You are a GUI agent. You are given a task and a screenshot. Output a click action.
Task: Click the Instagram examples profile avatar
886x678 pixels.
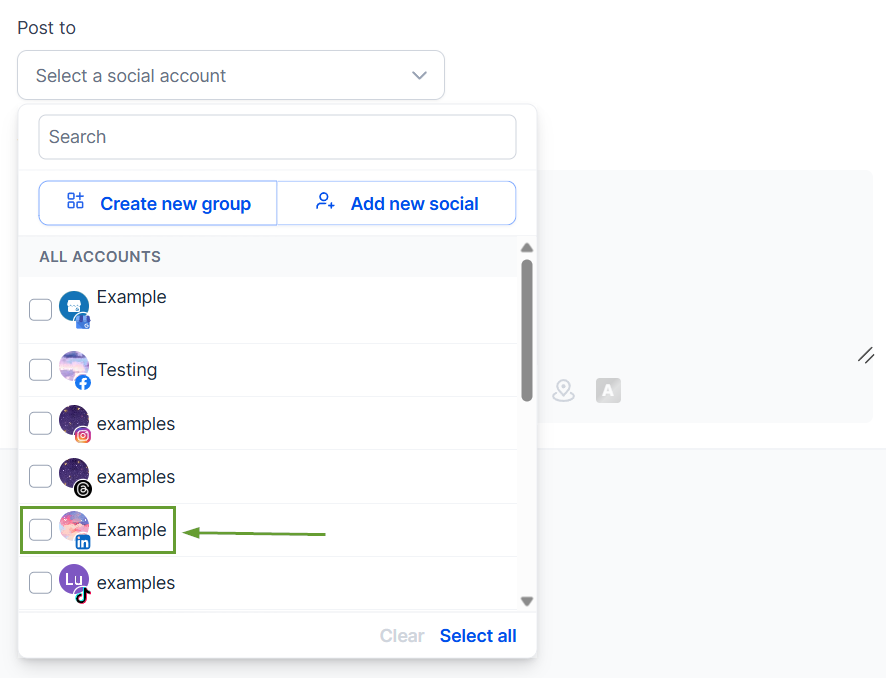coord(74,420)
